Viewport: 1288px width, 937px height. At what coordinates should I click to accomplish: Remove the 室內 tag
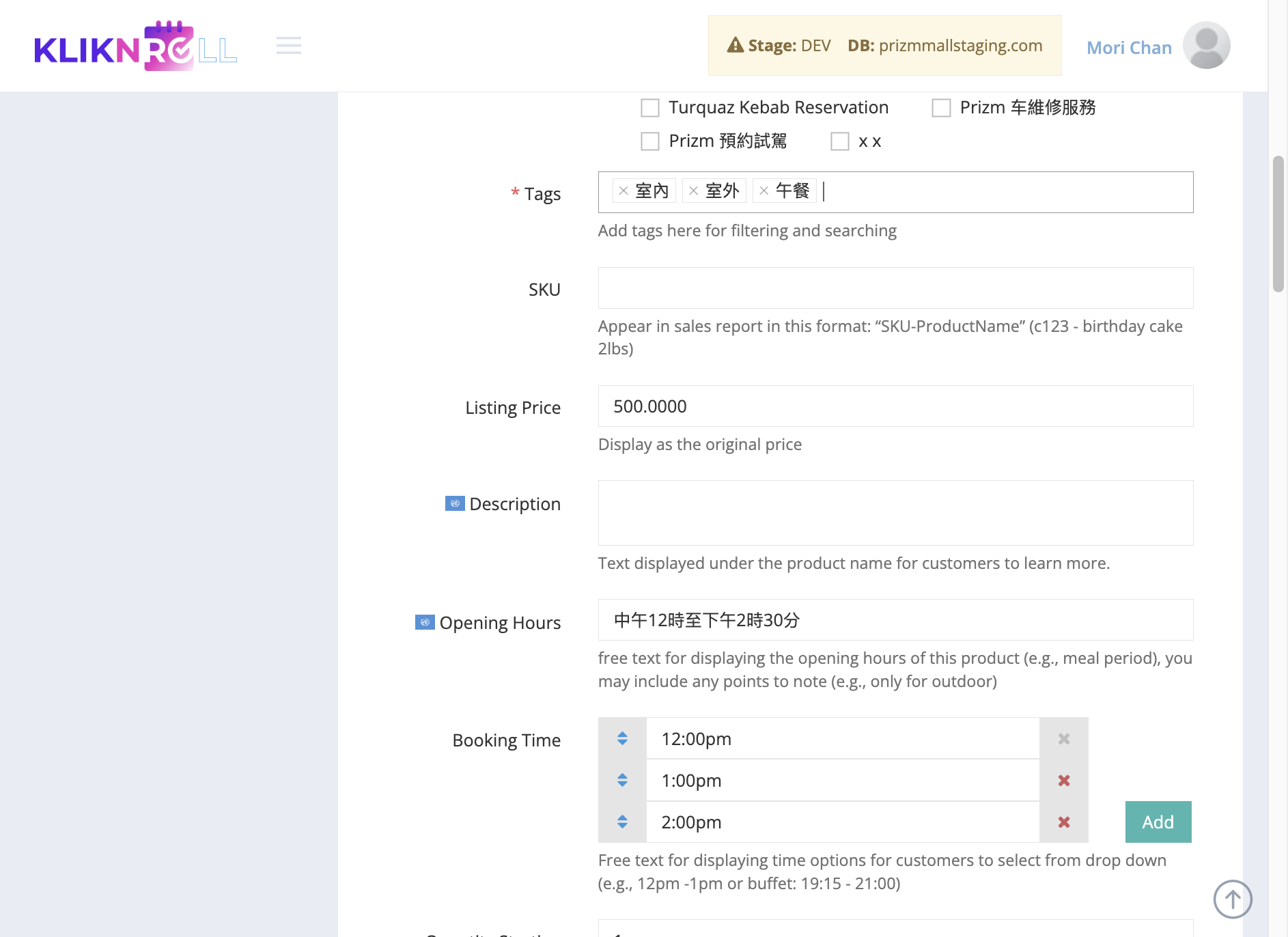coord(623,191)
